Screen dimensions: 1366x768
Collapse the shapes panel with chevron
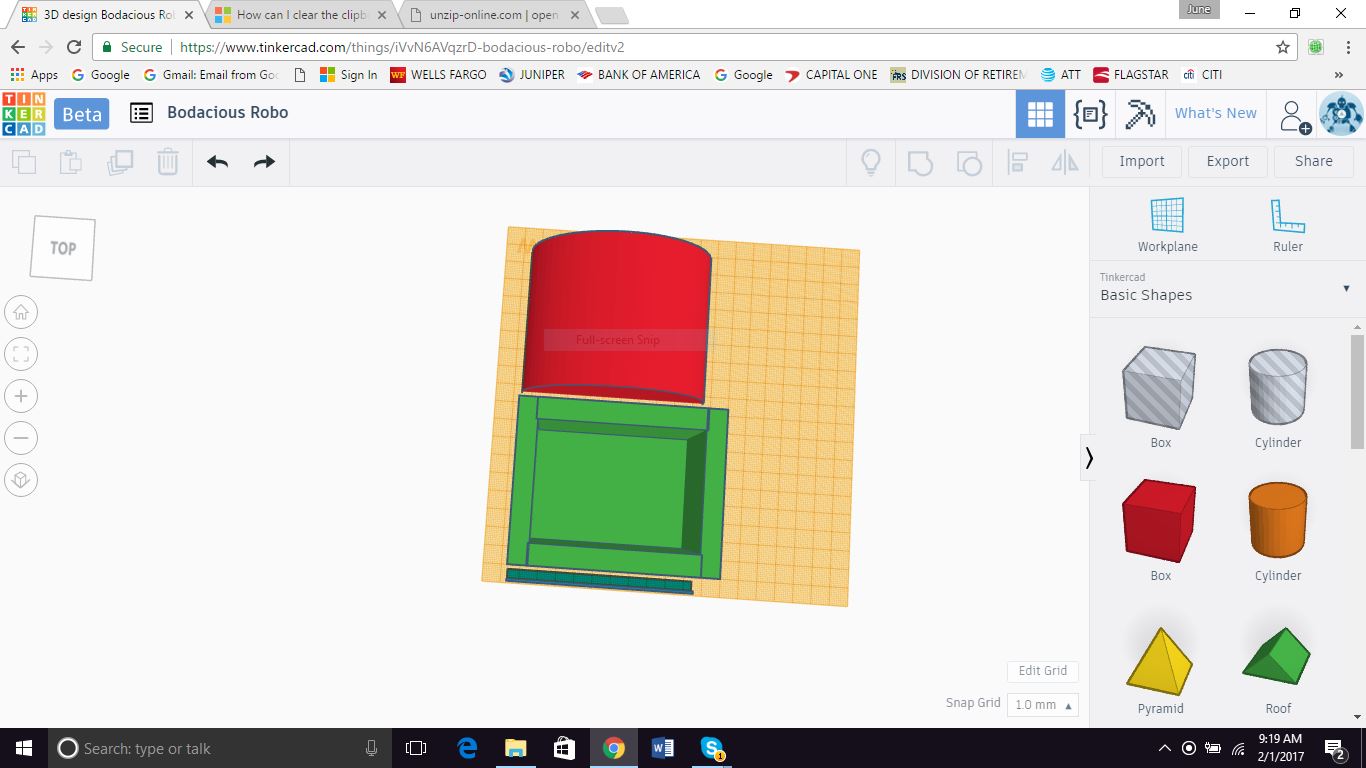click(x=1089, y=458)
